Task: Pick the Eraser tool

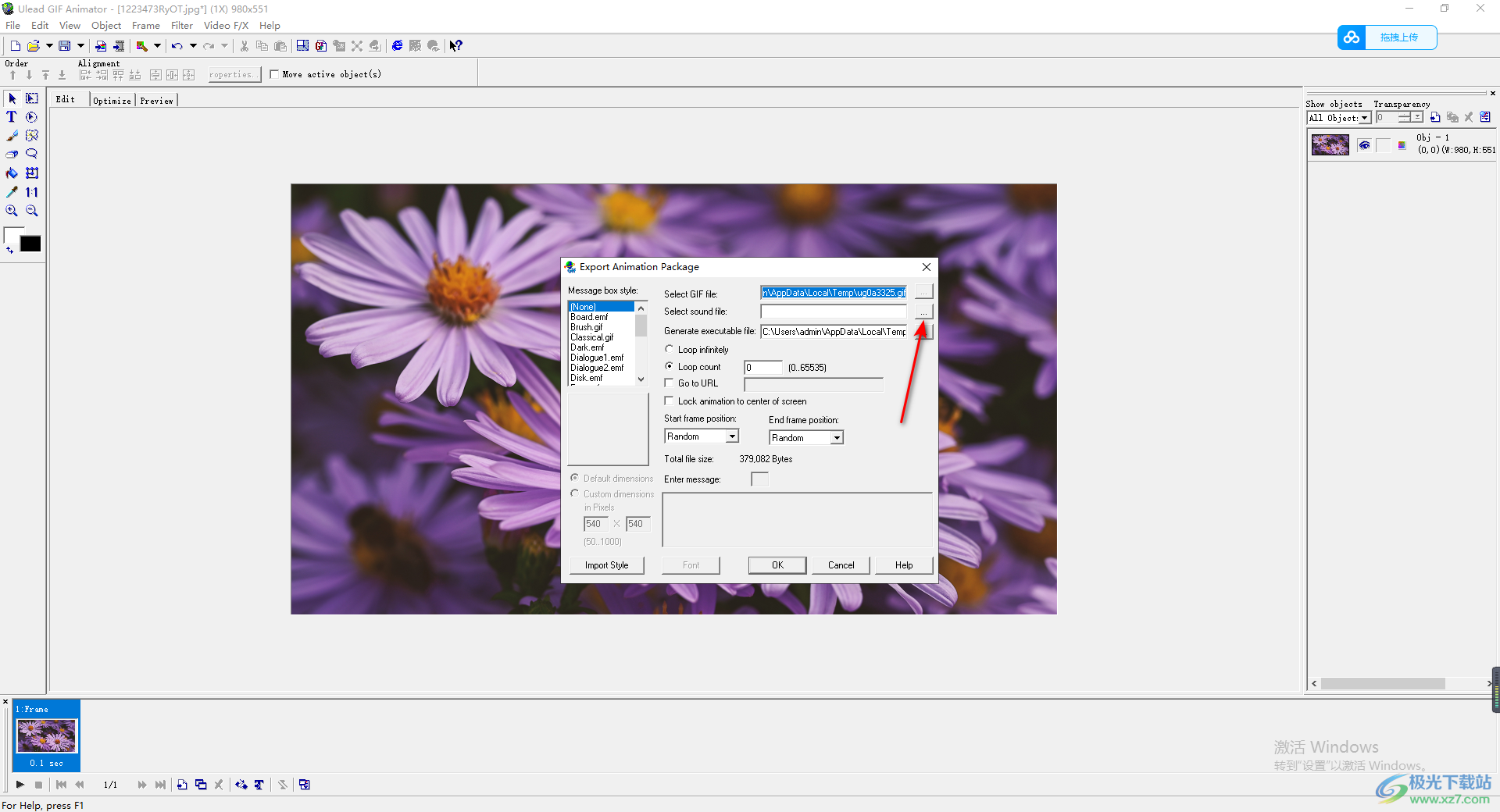Action: coord(12,155)
